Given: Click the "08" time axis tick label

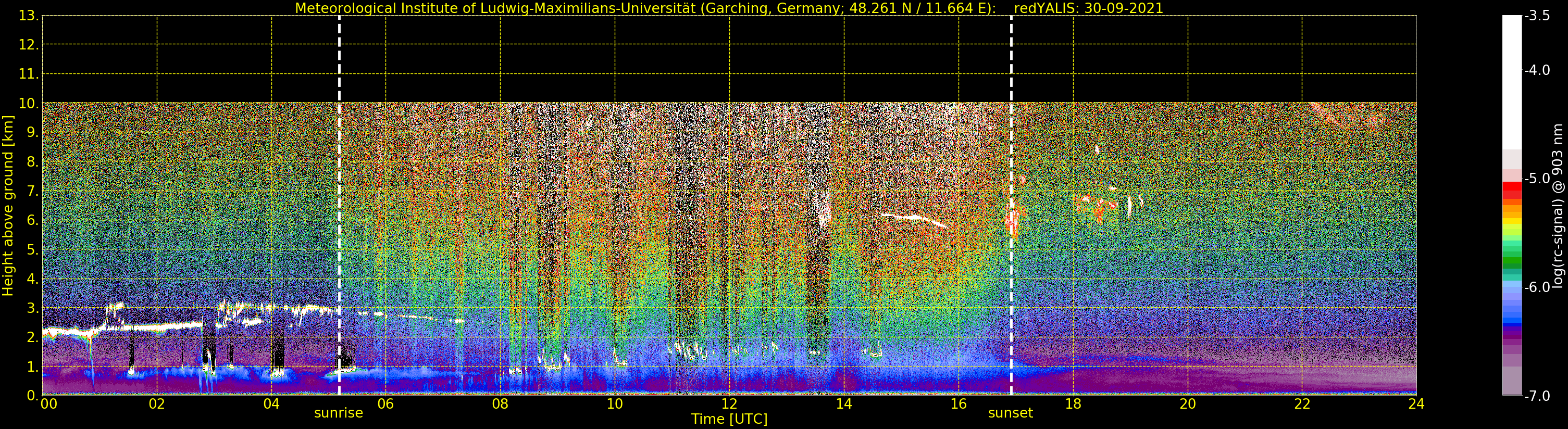Looking at the screenshot, I should coord(500,404).
